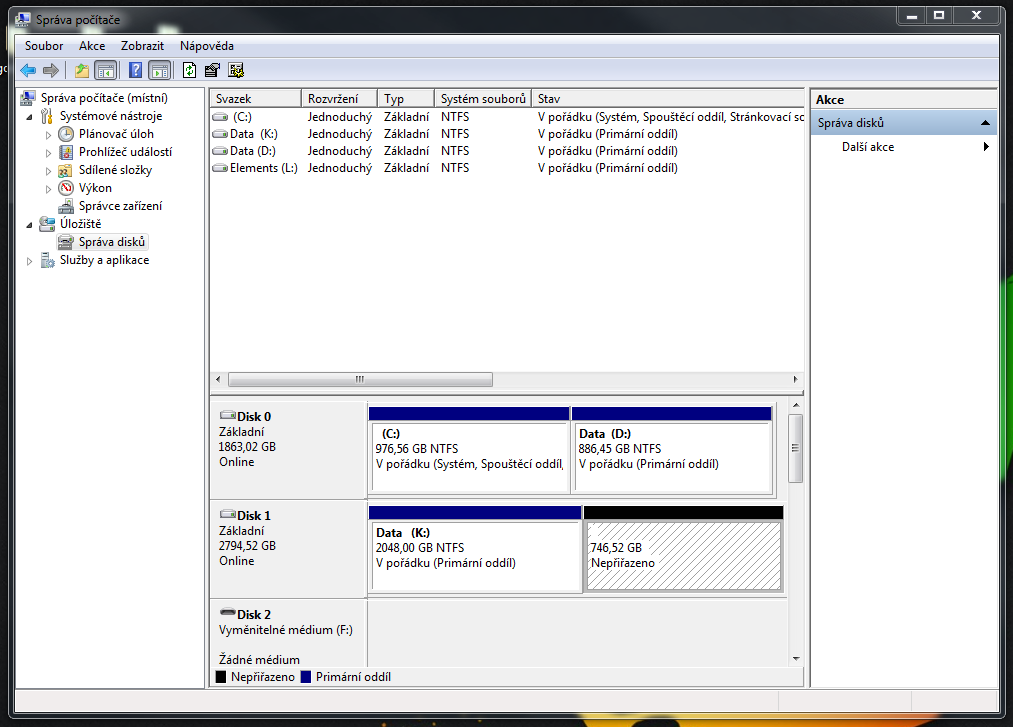This screenshot has height=727, width=1013.
Task: Select Správa počítače (místní) root node
Action: point(104,98)
